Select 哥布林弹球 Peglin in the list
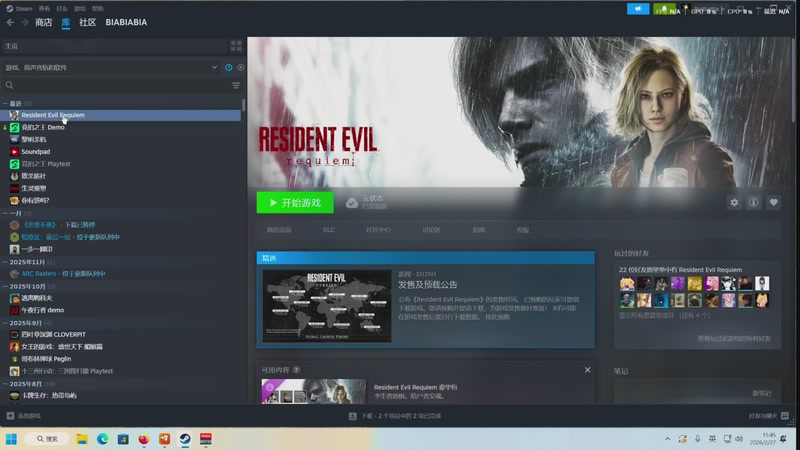 (x=46, y=359)
